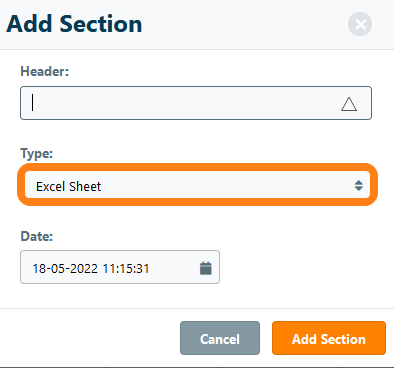Close the Add Section dialog with X
This screenshot has height=368, width=394.
(360, 24)
